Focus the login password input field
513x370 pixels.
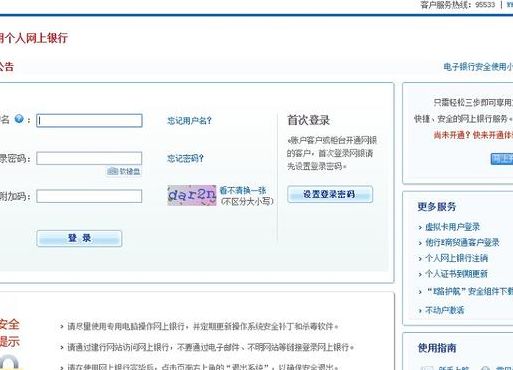89,158
